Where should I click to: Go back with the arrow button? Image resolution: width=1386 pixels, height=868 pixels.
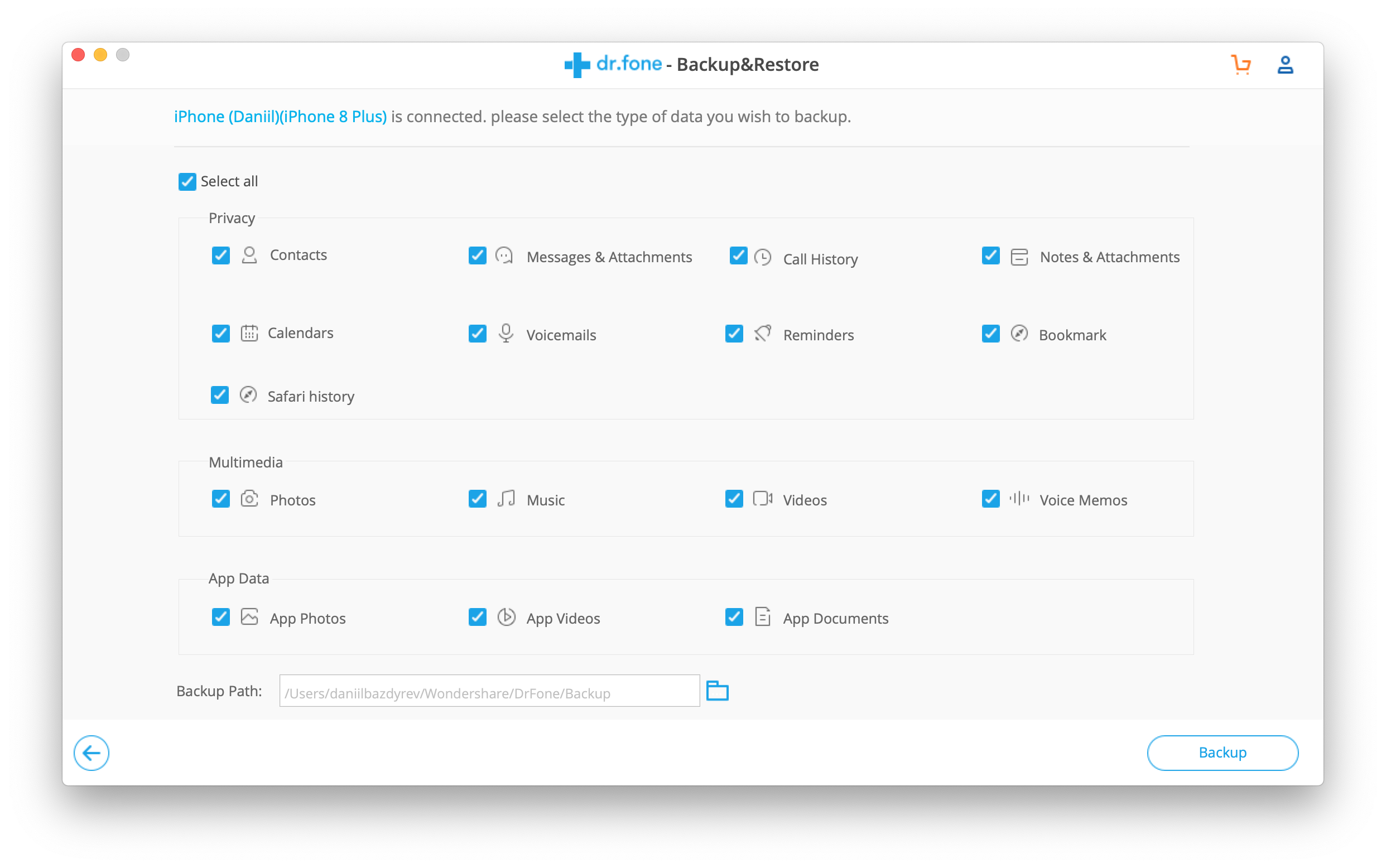[92, 753]
